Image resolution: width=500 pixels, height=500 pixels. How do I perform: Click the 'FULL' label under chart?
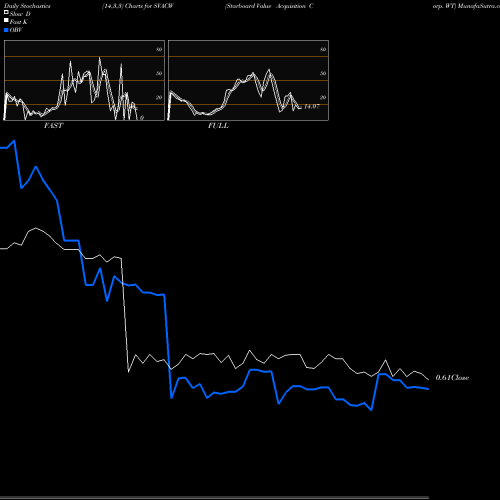pos(218,126)
